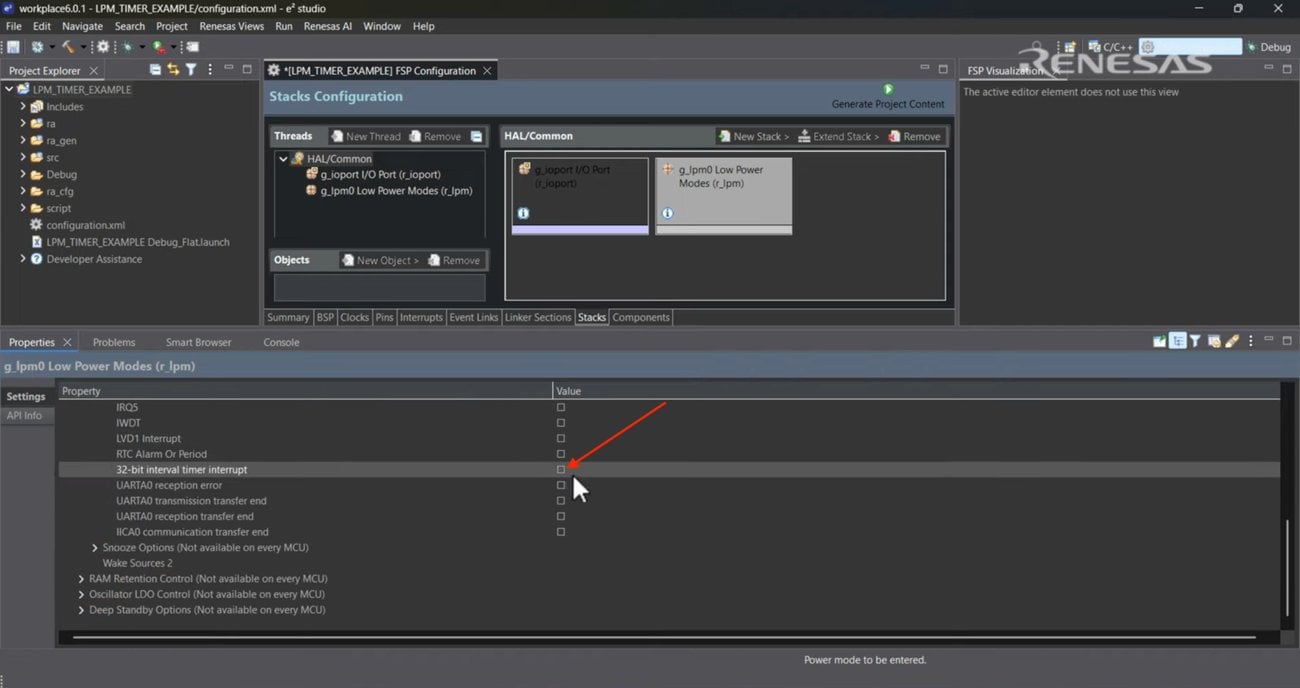Open Properties view menu three dots
The image size is (1300, 688).
1250,342
